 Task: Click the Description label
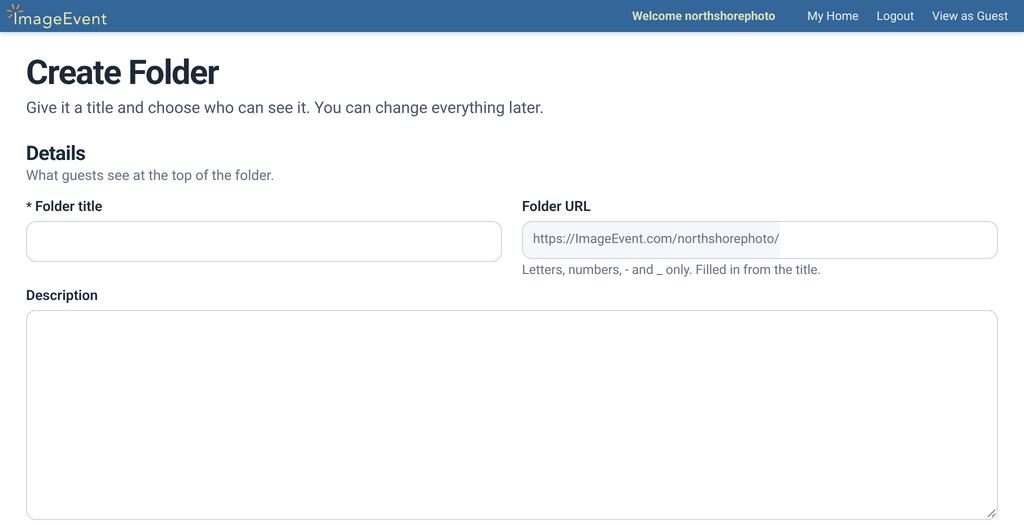pyautogui.click(x=61, y=295)
